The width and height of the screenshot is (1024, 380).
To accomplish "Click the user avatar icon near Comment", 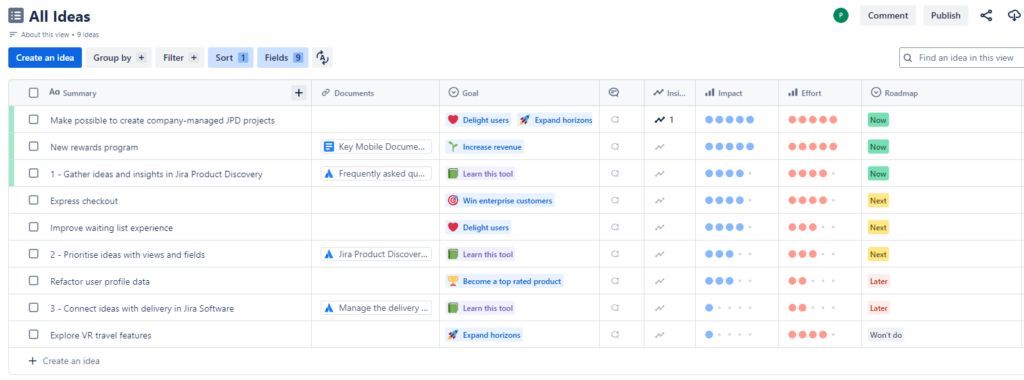I will [840, 16].
